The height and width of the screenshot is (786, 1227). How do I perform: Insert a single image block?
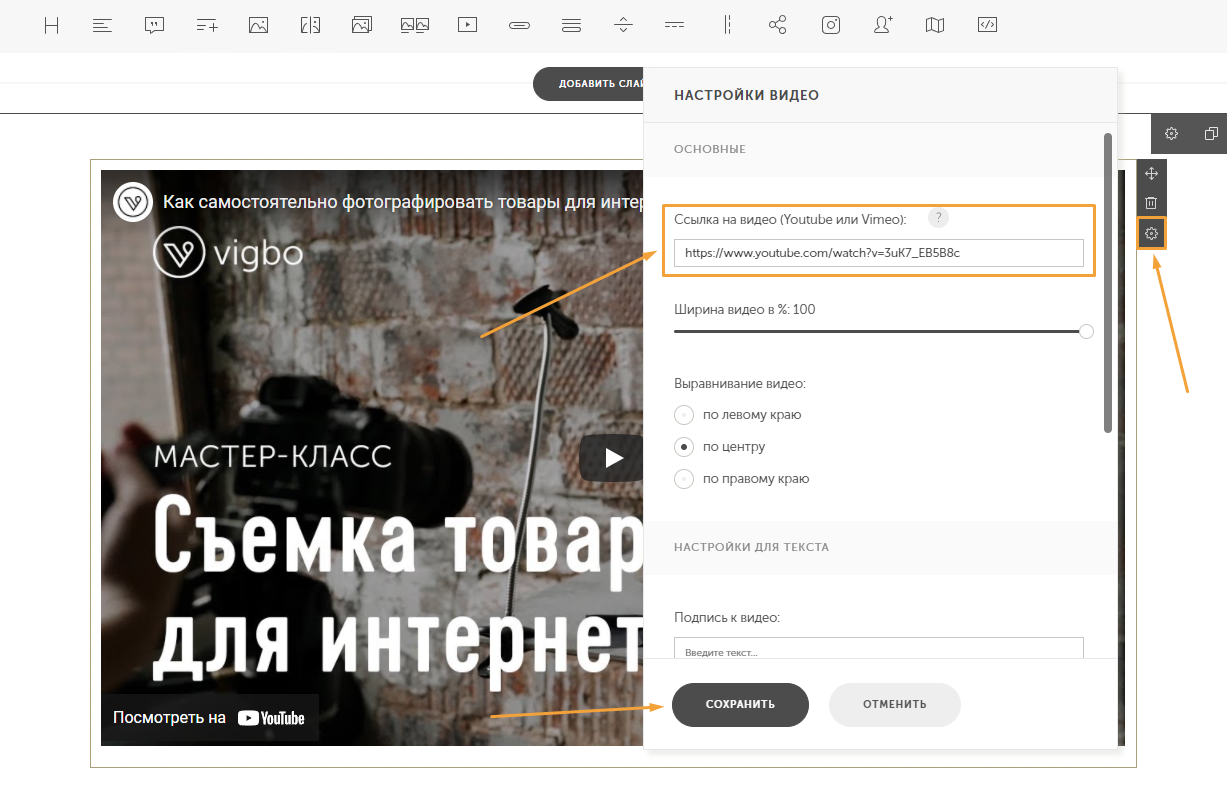(x=259, y=26)
